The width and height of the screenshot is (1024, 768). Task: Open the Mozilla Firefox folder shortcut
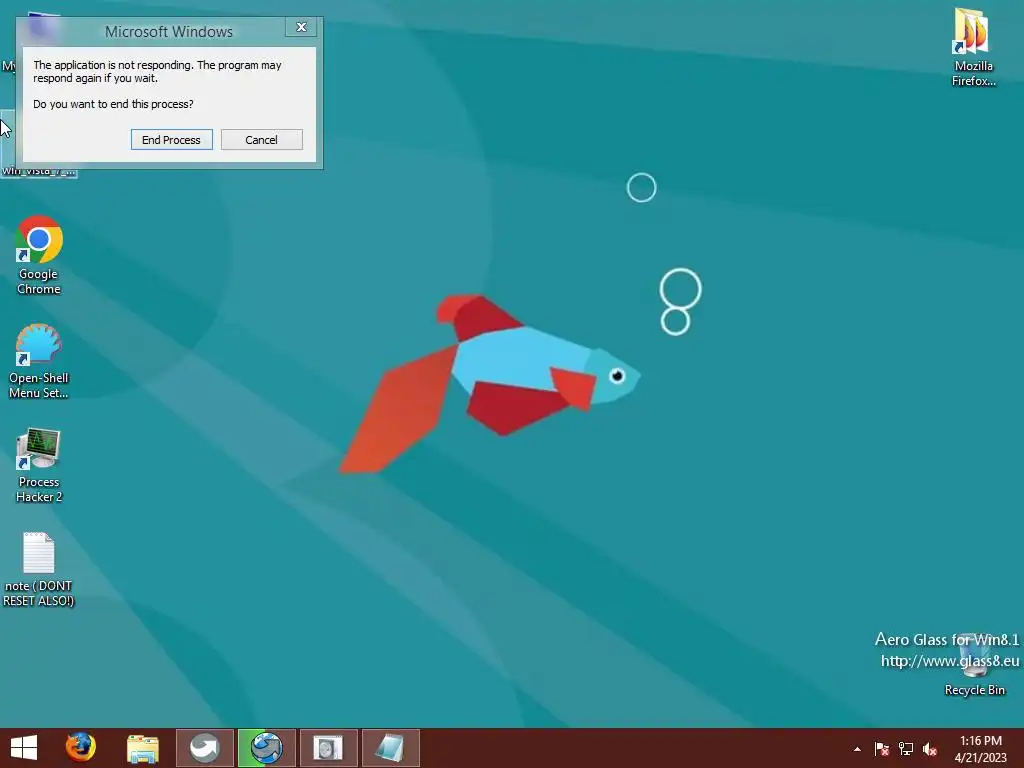pos(972,46)
